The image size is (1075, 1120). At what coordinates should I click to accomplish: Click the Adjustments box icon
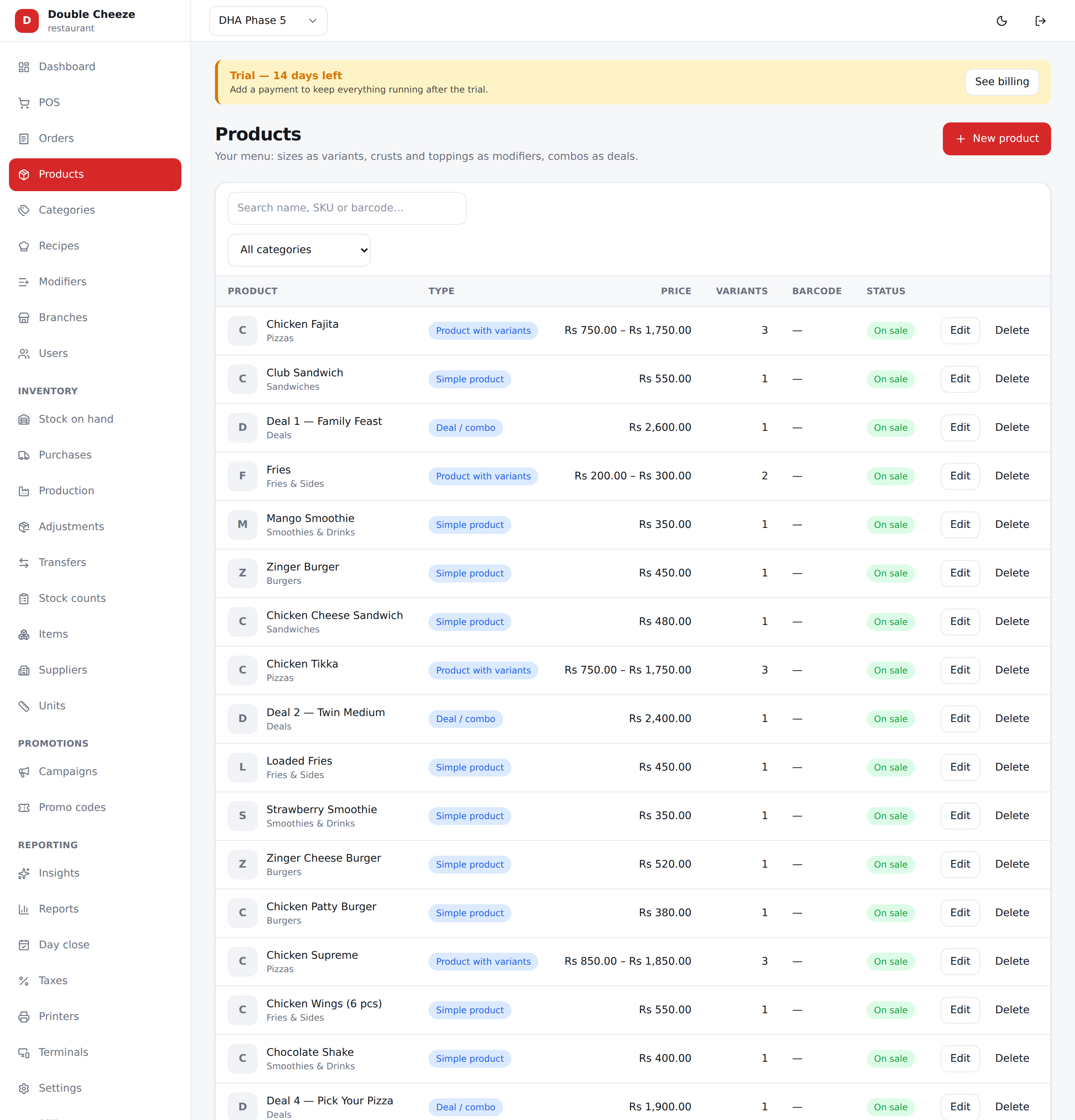24,527
